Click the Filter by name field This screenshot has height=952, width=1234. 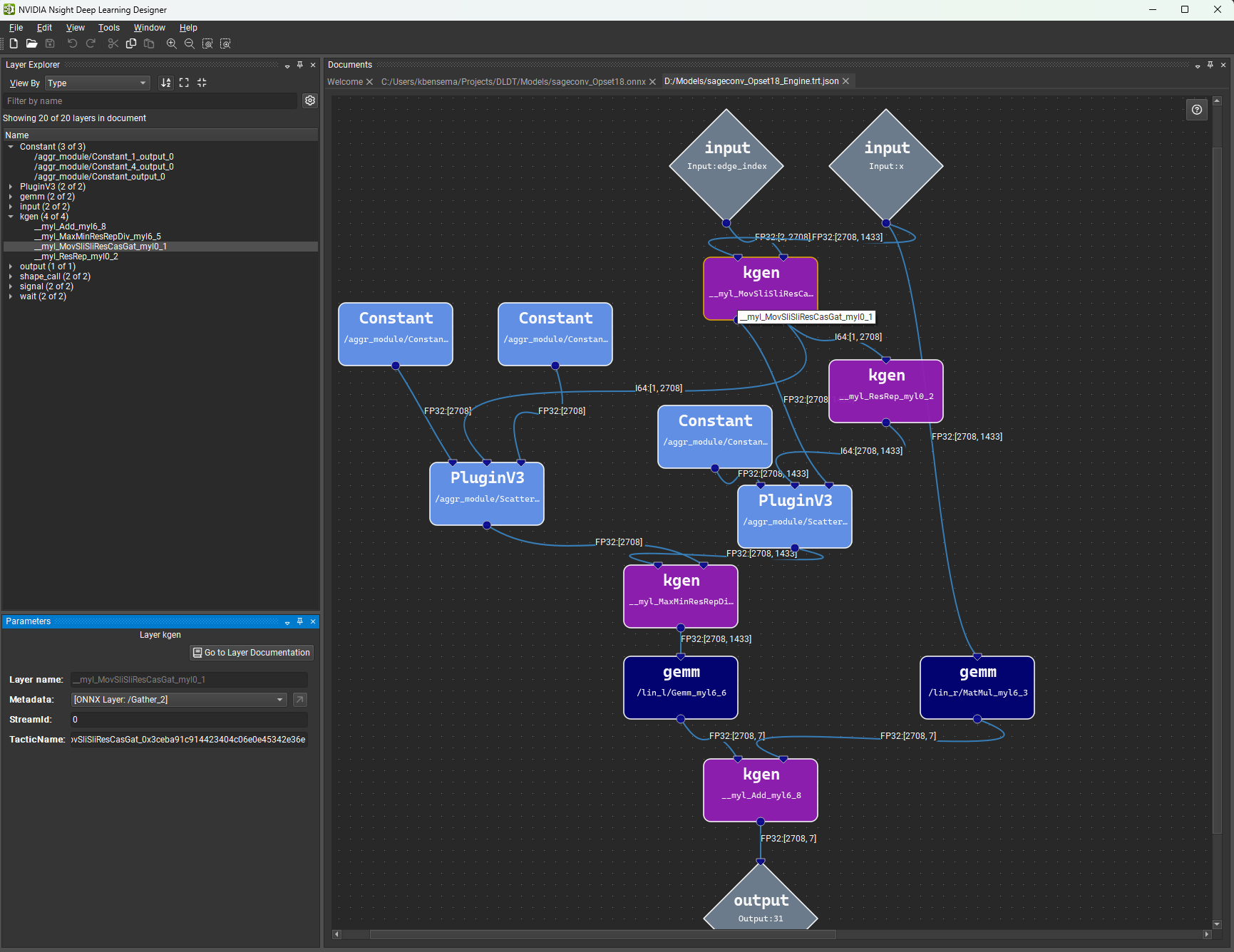(x=150, y=101)
